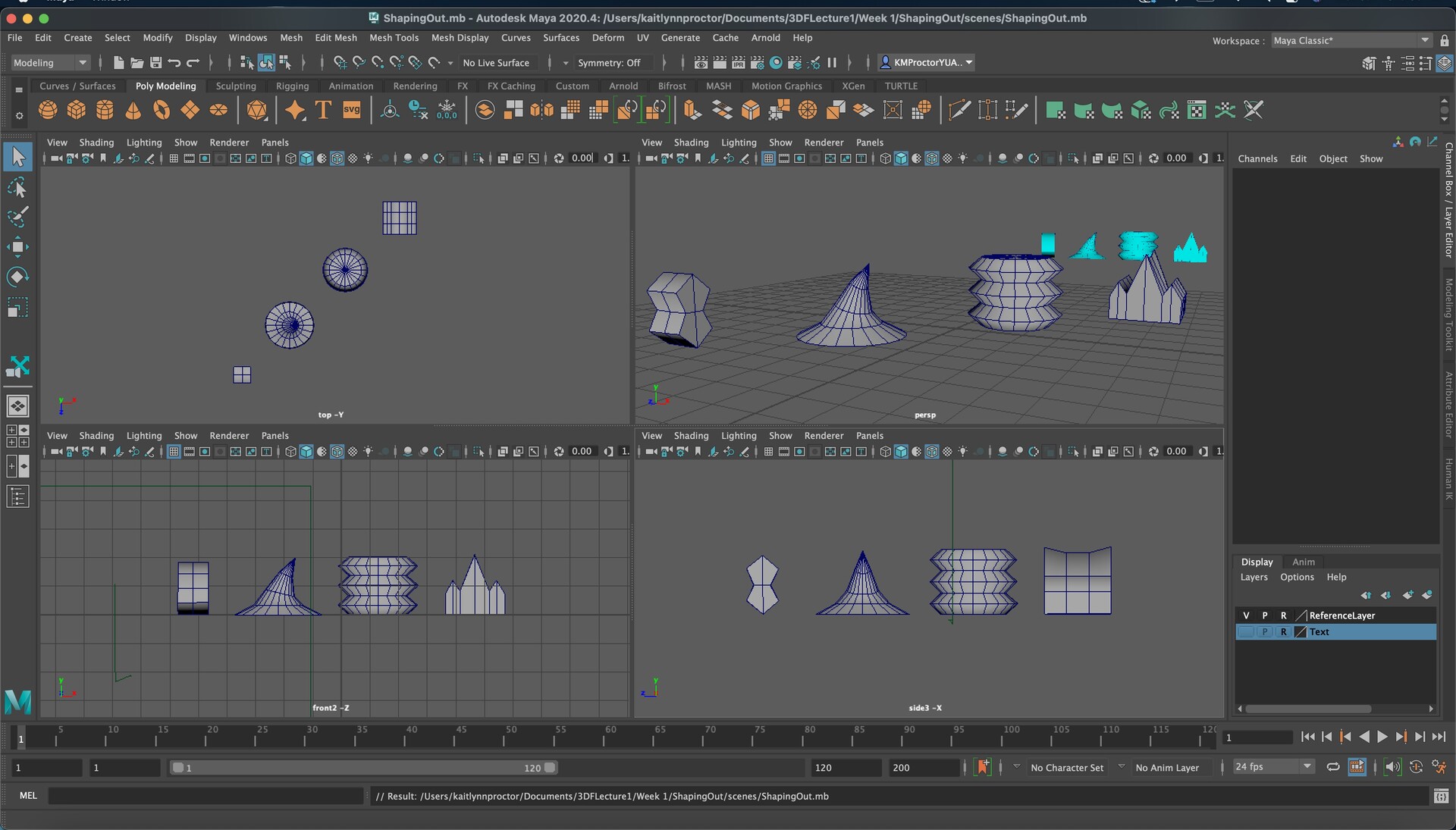Click the Save scene icon

coord(155,63)
